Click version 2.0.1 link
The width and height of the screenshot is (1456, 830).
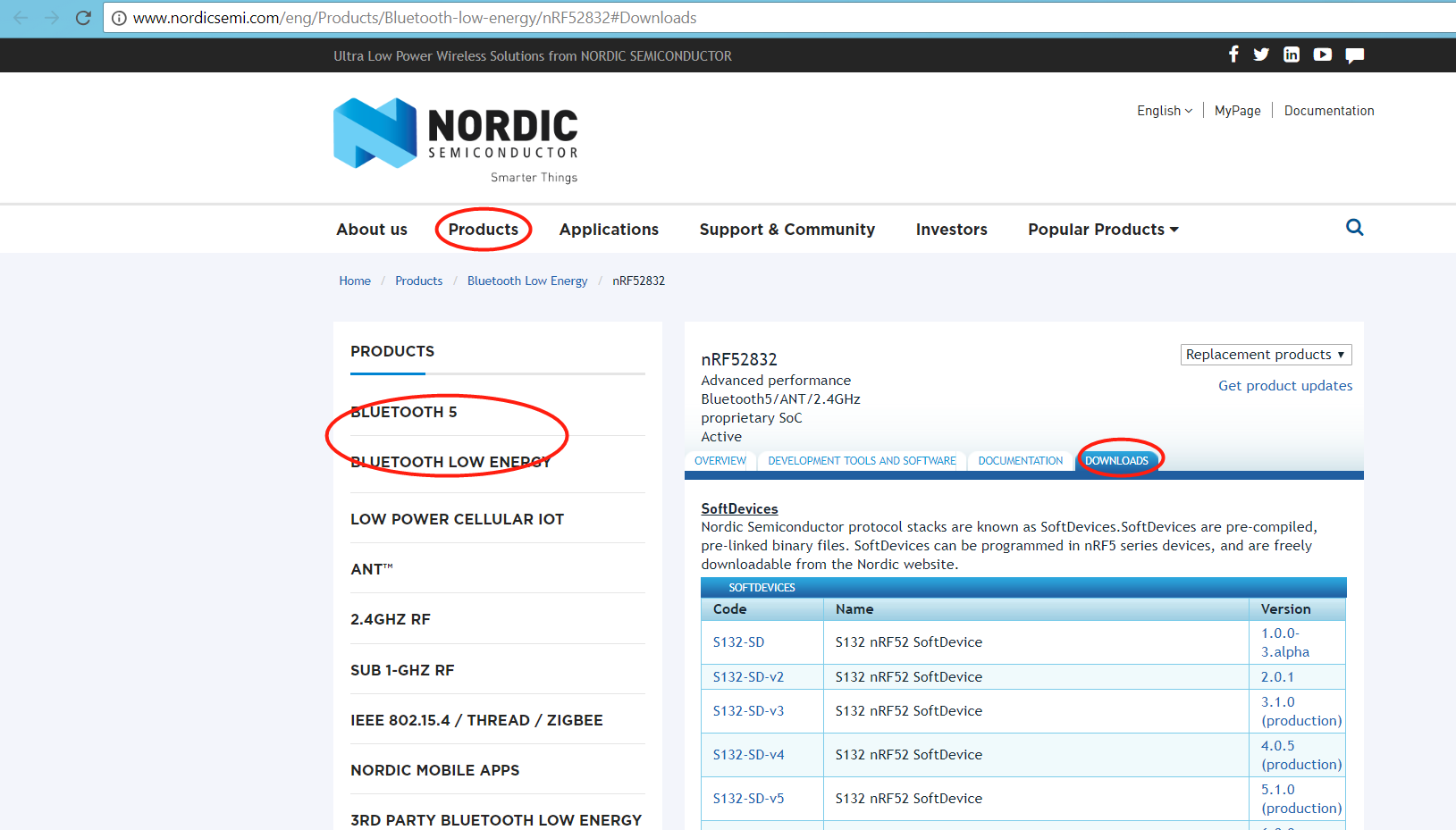coord(1278,677)
